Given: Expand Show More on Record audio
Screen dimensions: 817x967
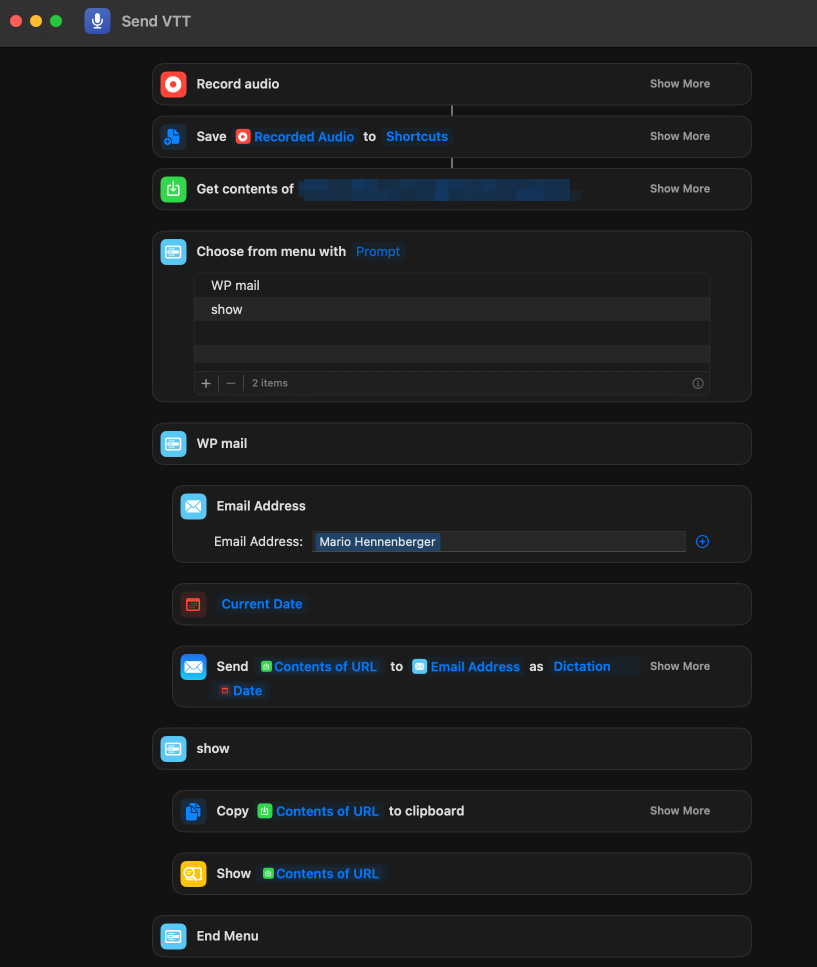Looking at the screenshot, I should coord(679,84).
